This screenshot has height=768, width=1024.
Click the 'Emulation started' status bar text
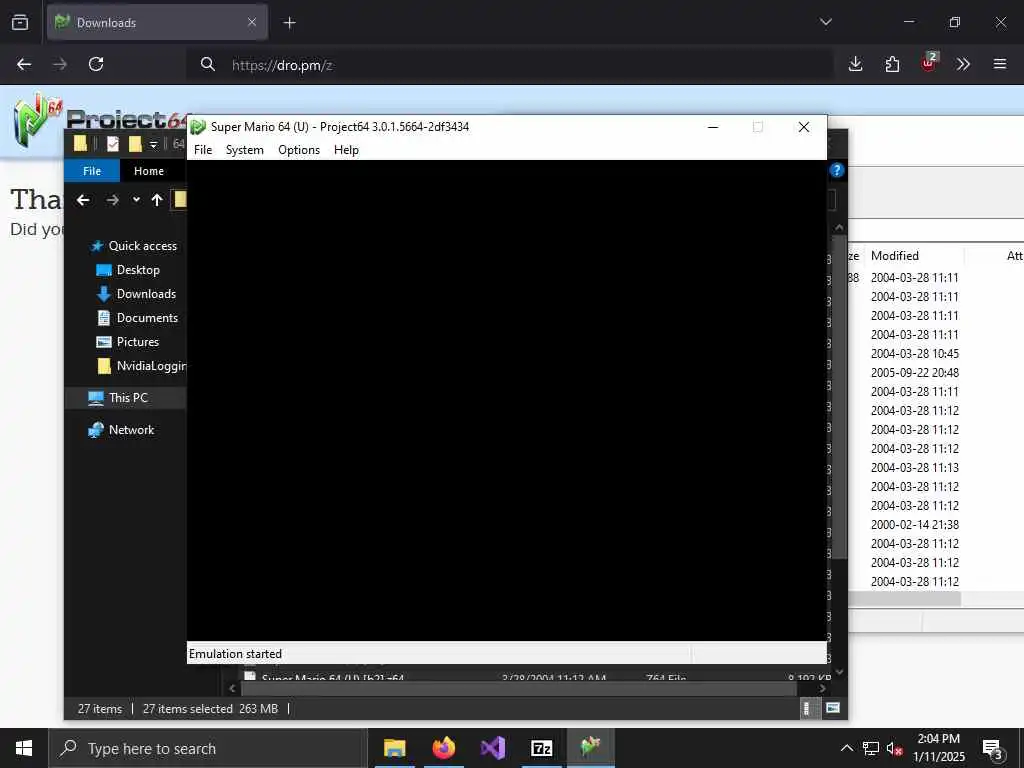pos(235,654)
